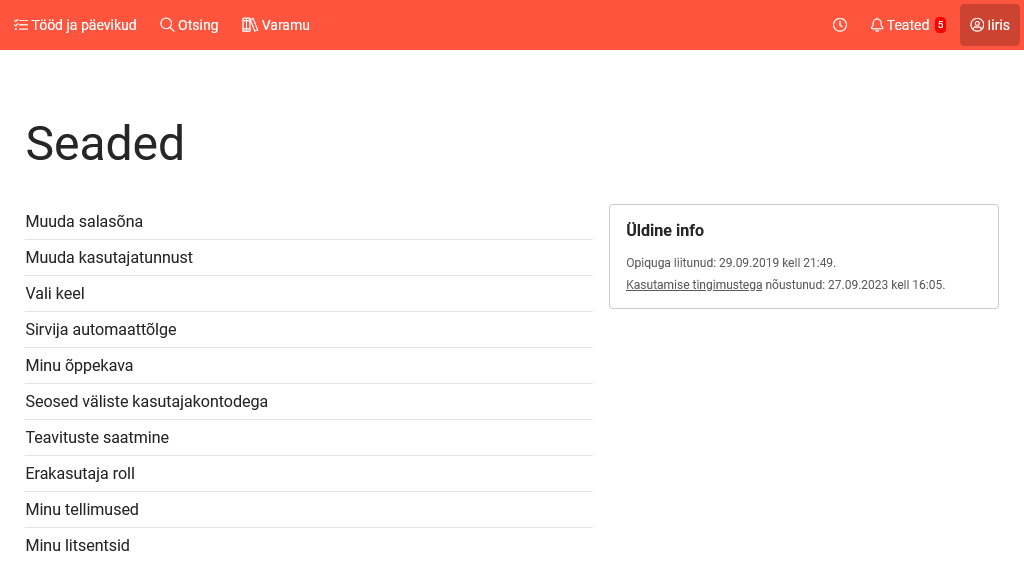
Task: Open Kasutamise tingimustega terms link
Action: [x=694, y=285]
